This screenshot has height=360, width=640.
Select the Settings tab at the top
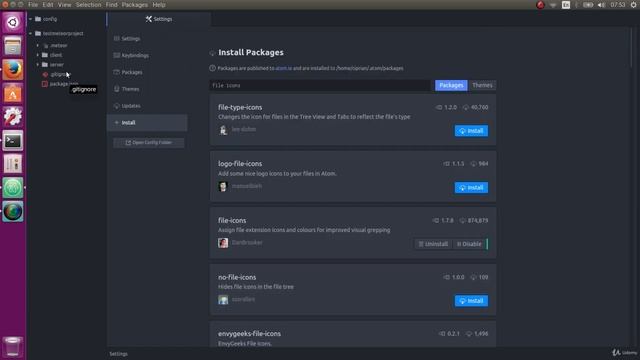(159, 19)
